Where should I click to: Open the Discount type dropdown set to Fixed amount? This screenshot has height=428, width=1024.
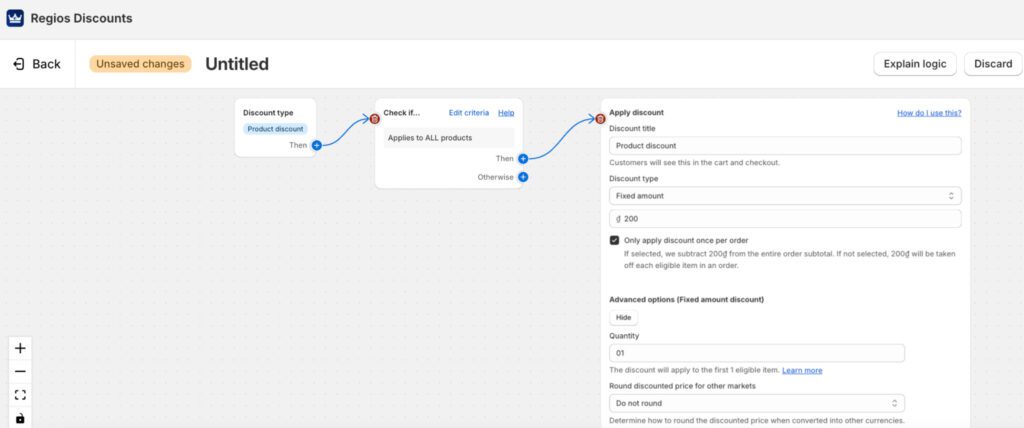[x=784, y=196]
